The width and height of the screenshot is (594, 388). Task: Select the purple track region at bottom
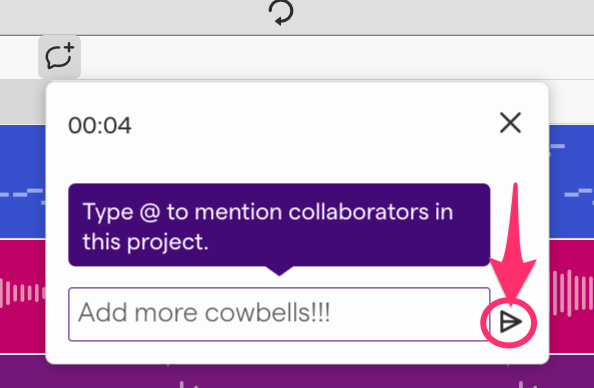click(x=297, y=376)
